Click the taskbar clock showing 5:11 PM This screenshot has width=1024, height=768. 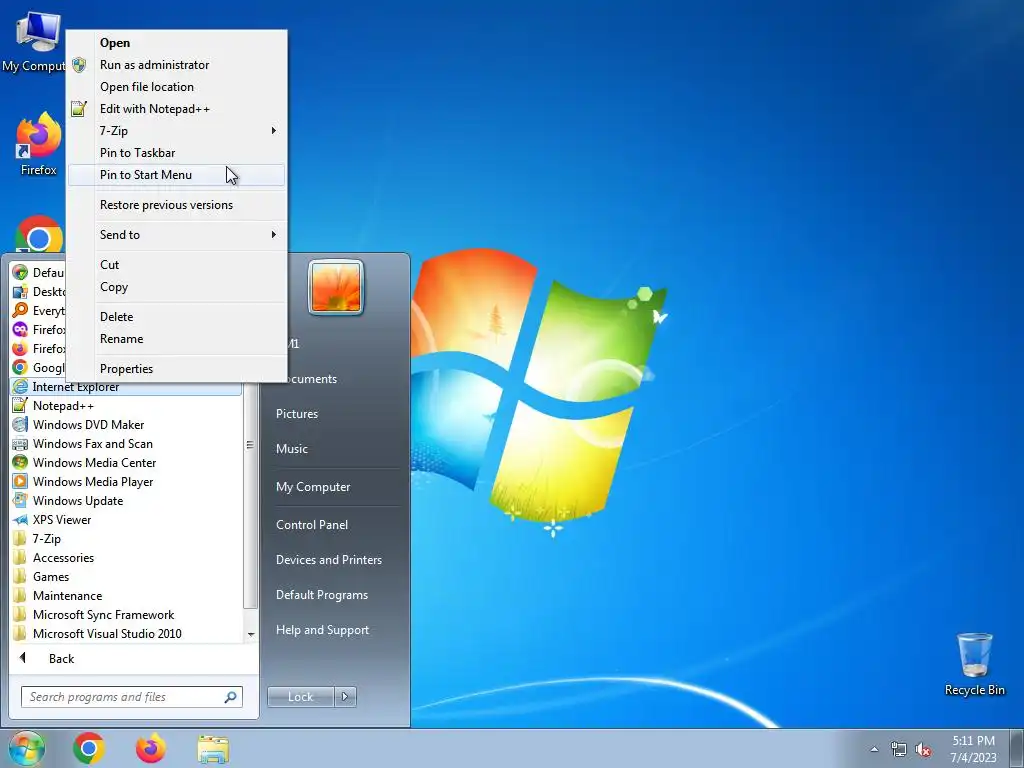[x=973, y=749]
